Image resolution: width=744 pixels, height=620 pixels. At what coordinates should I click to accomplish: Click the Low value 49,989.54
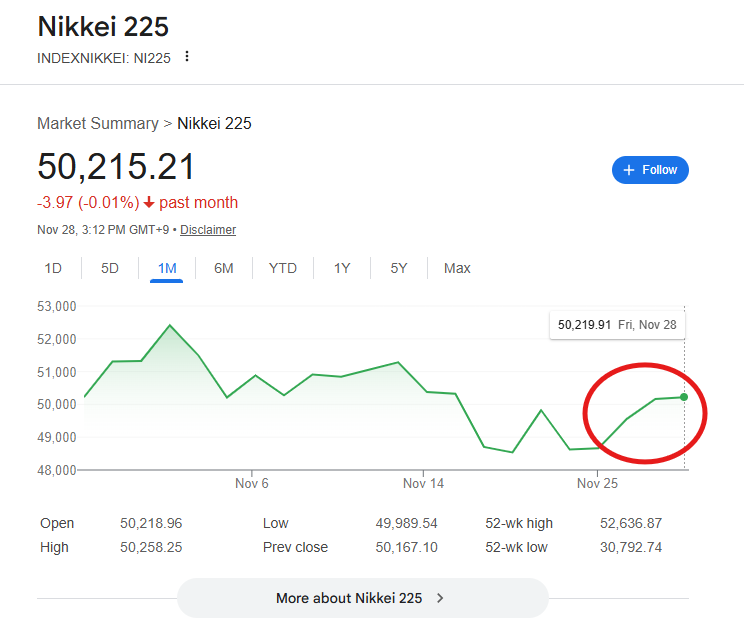(406, 523)
